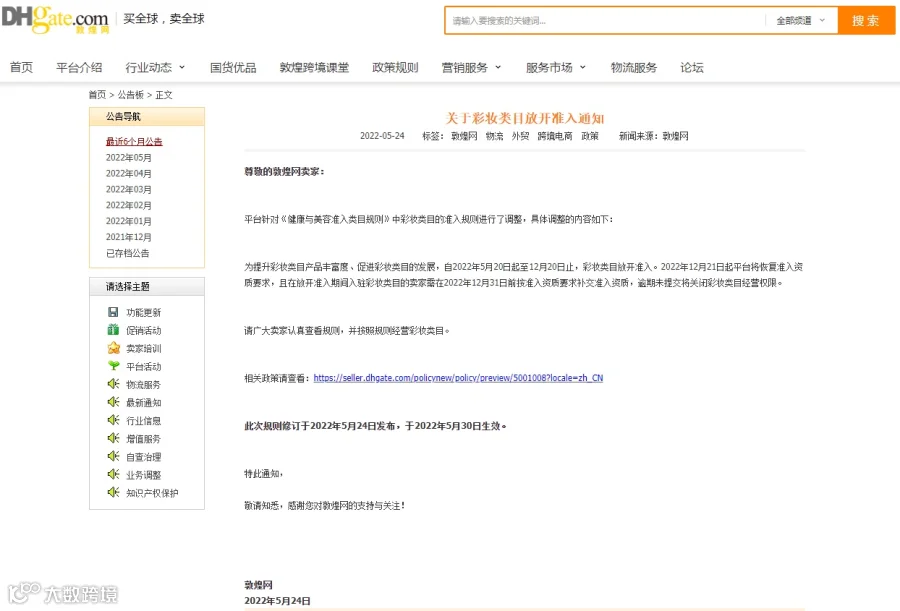Click the keyword search input field

pos(606,21)
